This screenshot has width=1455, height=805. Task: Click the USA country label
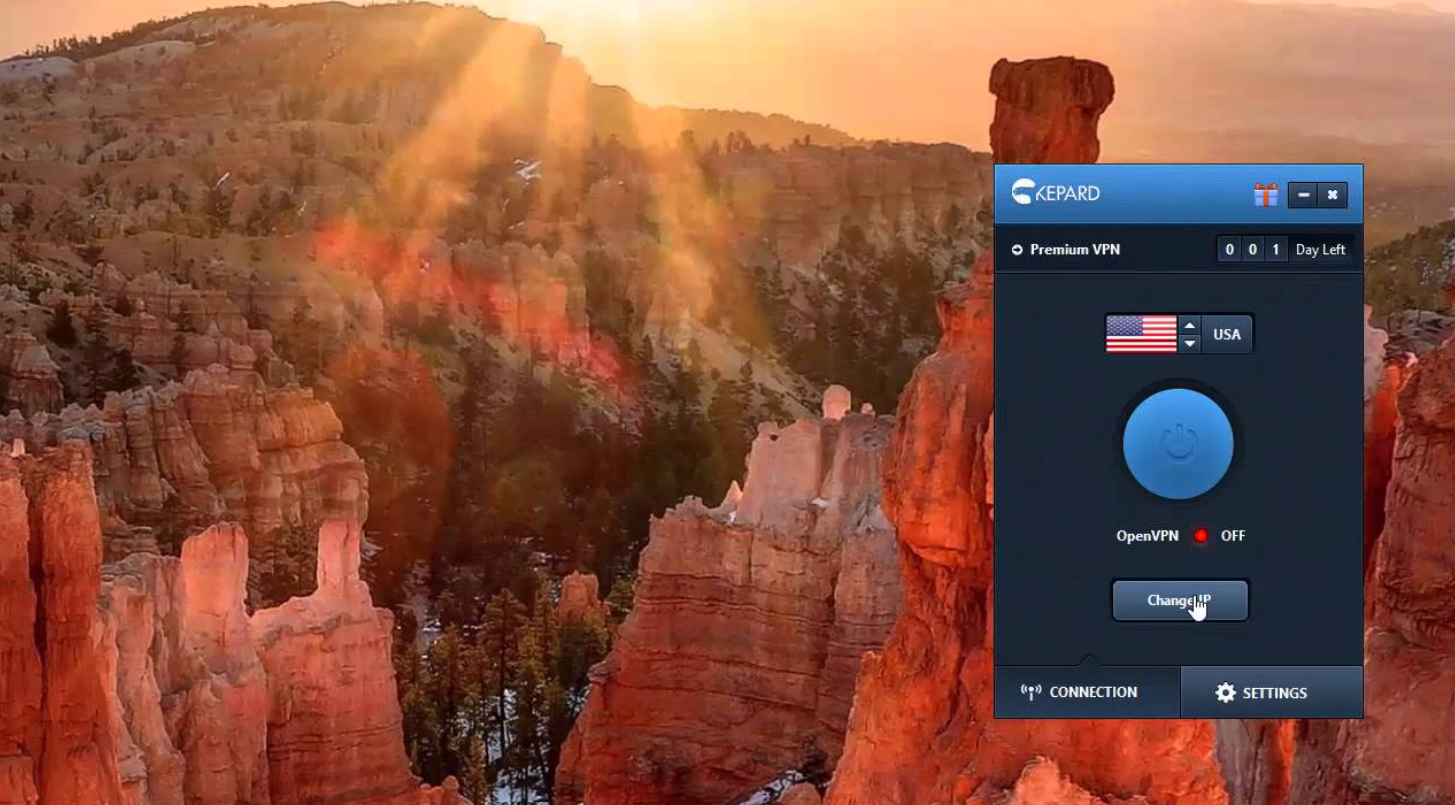1227,334
